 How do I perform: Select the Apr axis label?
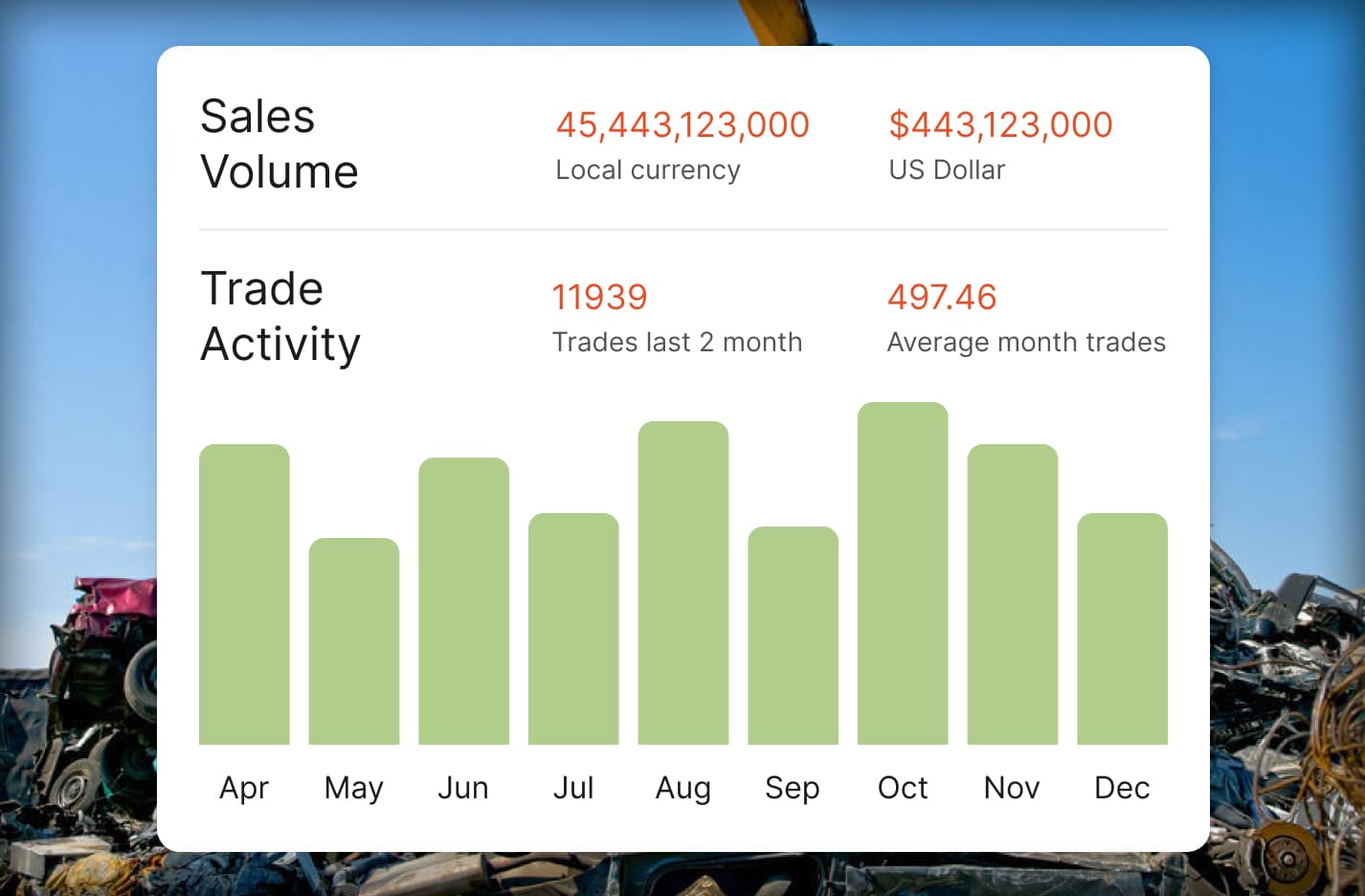(244, 788)
